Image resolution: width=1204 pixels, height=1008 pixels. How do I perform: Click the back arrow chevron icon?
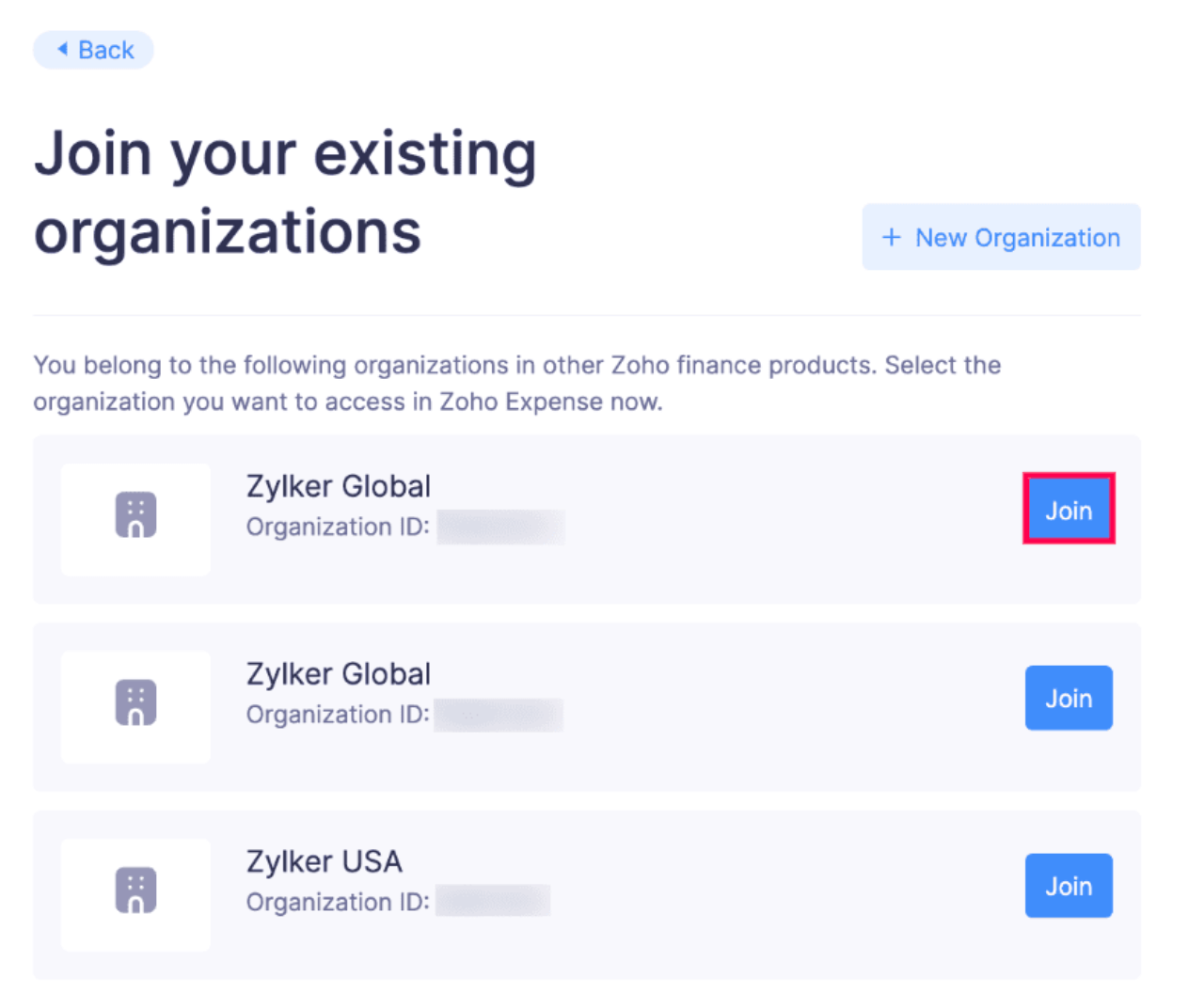(x=62, y=50)
